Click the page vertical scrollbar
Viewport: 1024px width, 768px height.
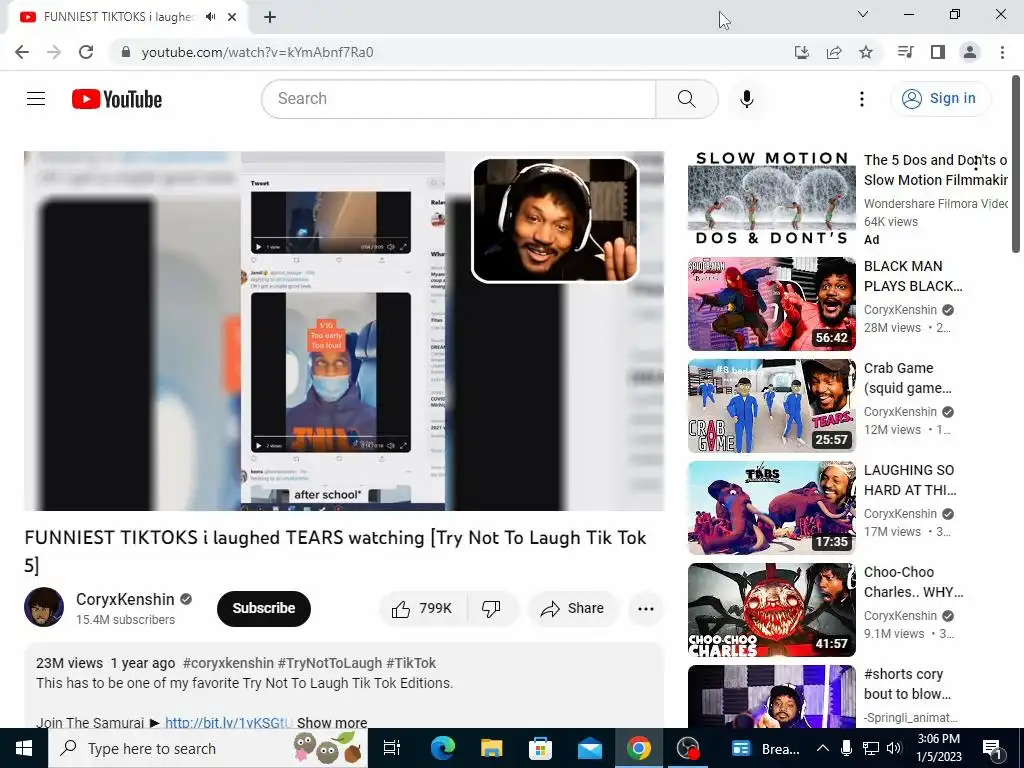[1016, 163]
